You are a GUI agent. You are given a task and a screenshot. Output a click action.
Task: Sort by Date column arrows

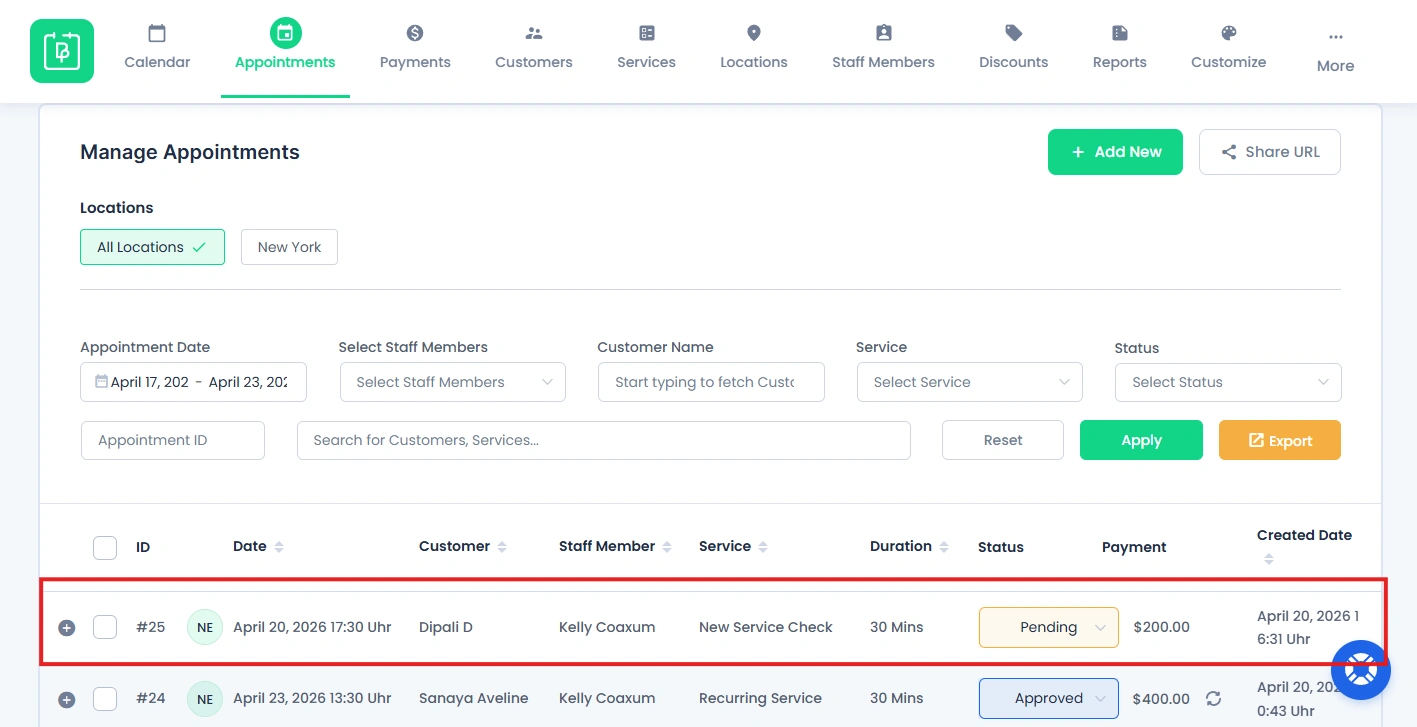coord(279,547)
